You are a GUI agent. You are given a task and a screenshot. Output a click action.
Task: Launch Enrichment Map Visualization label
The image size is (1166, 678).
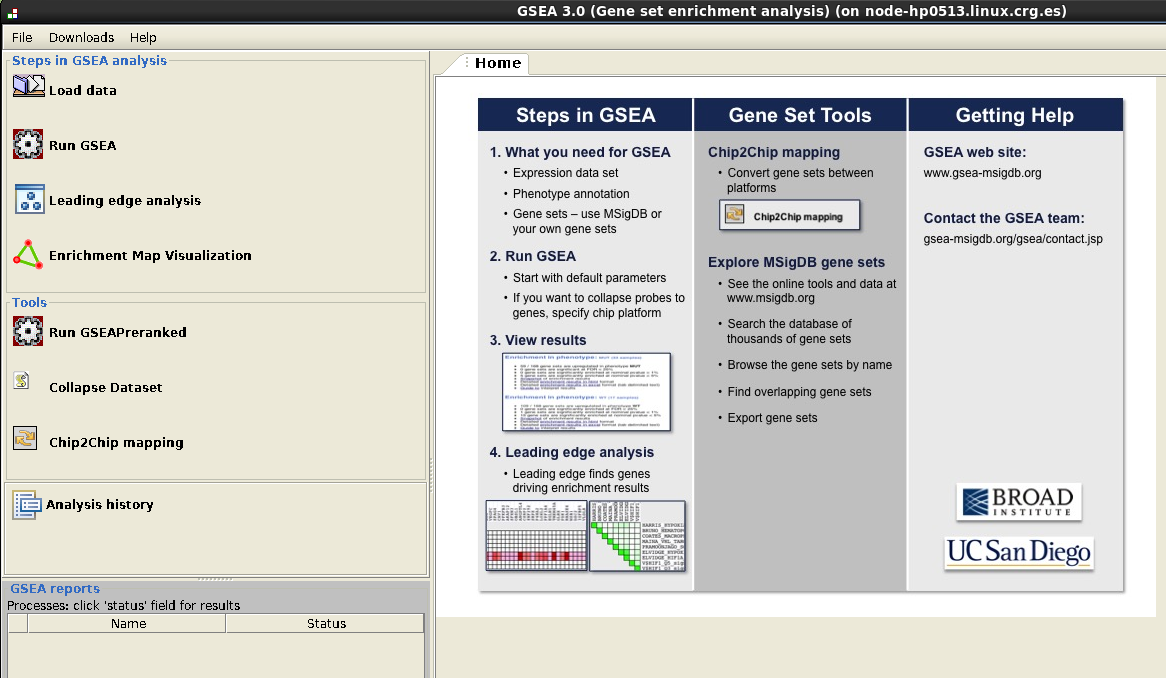click(150, 256)
